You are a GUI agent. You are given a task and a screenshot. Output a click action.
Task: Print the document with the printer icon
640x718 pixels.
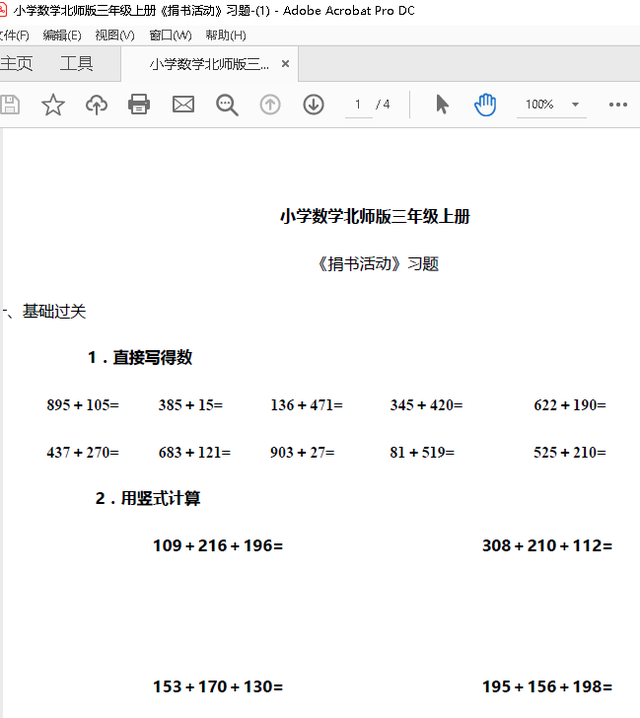click(x=139, y=104)
